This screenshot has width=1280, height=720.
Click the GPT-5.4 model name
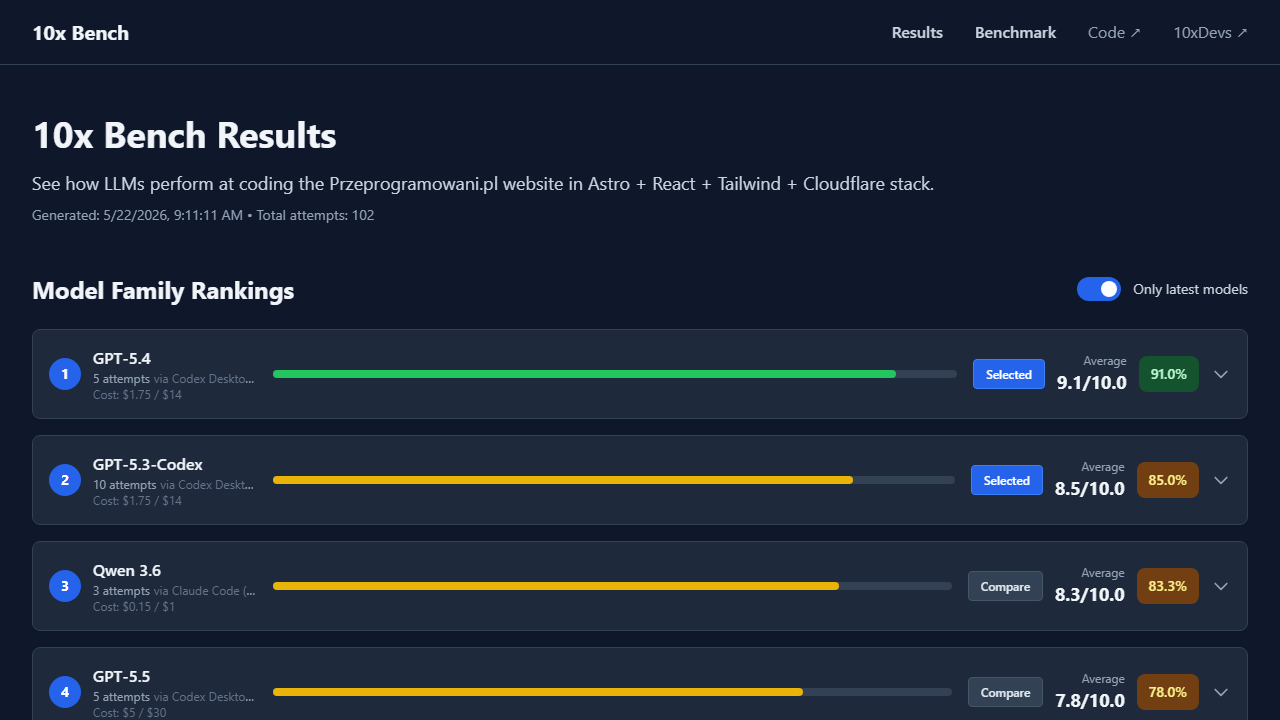(122, 358)
